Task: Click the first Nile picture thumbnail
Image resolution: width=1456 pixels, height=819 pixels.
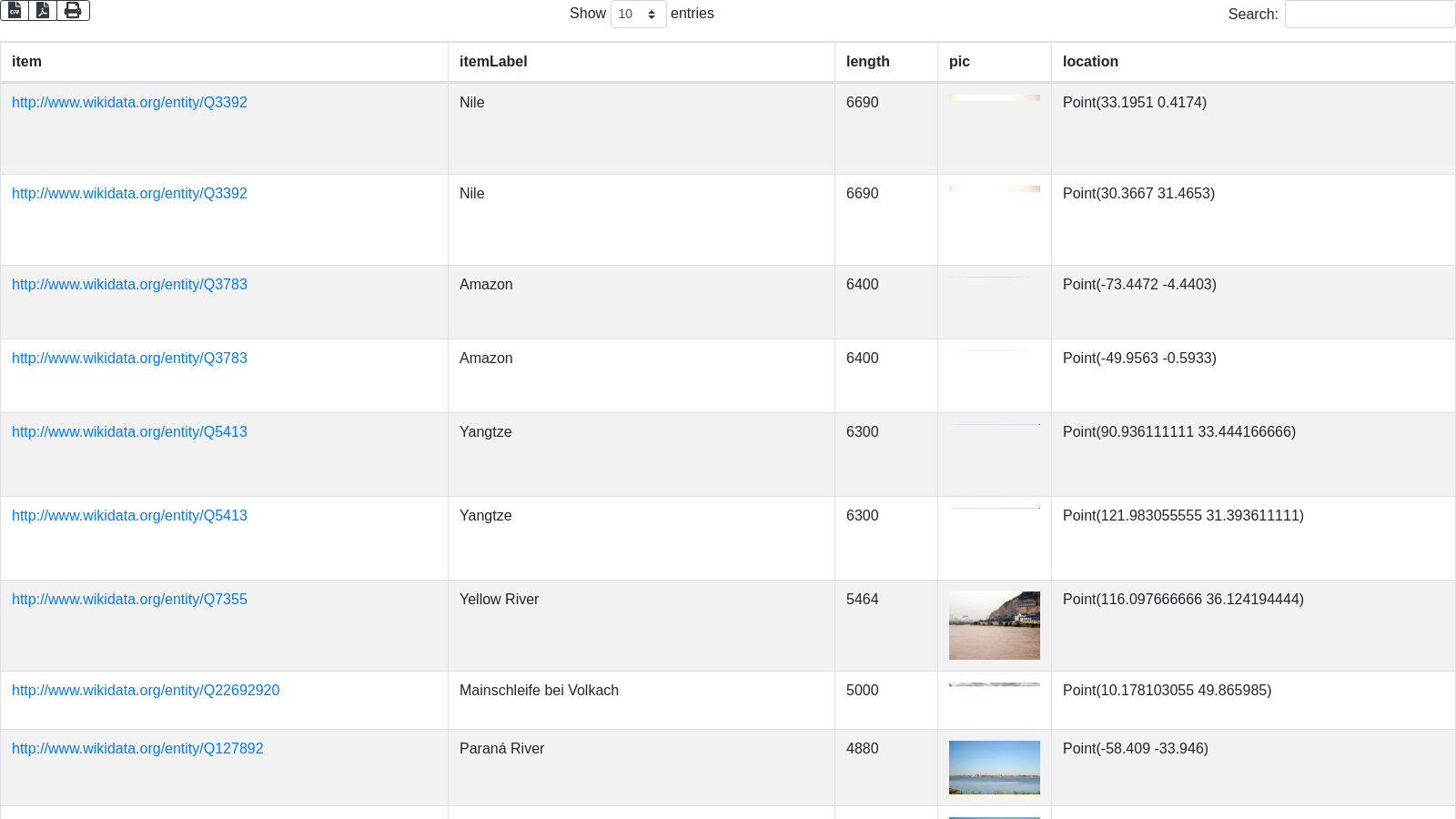Action: [x=994, y=98]
